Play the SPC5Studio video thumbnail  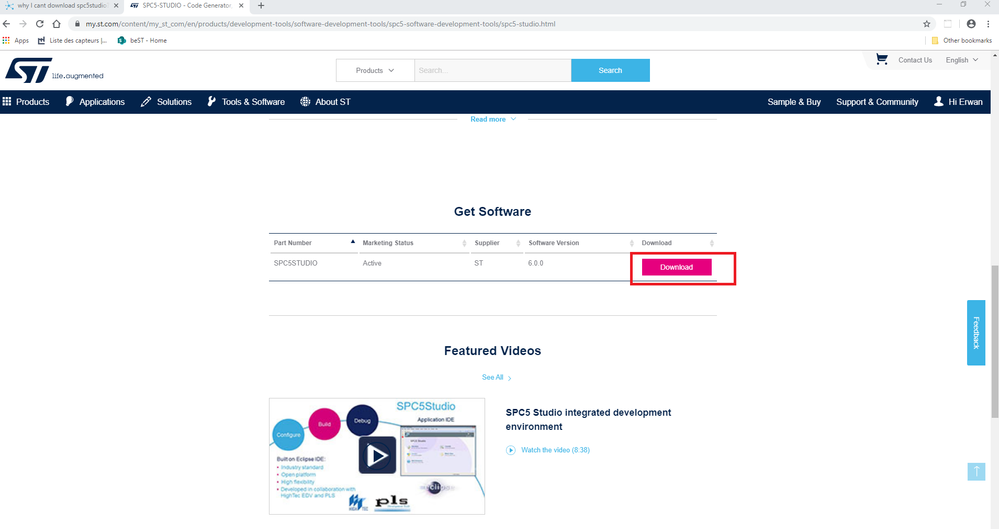tap(377, 456)
